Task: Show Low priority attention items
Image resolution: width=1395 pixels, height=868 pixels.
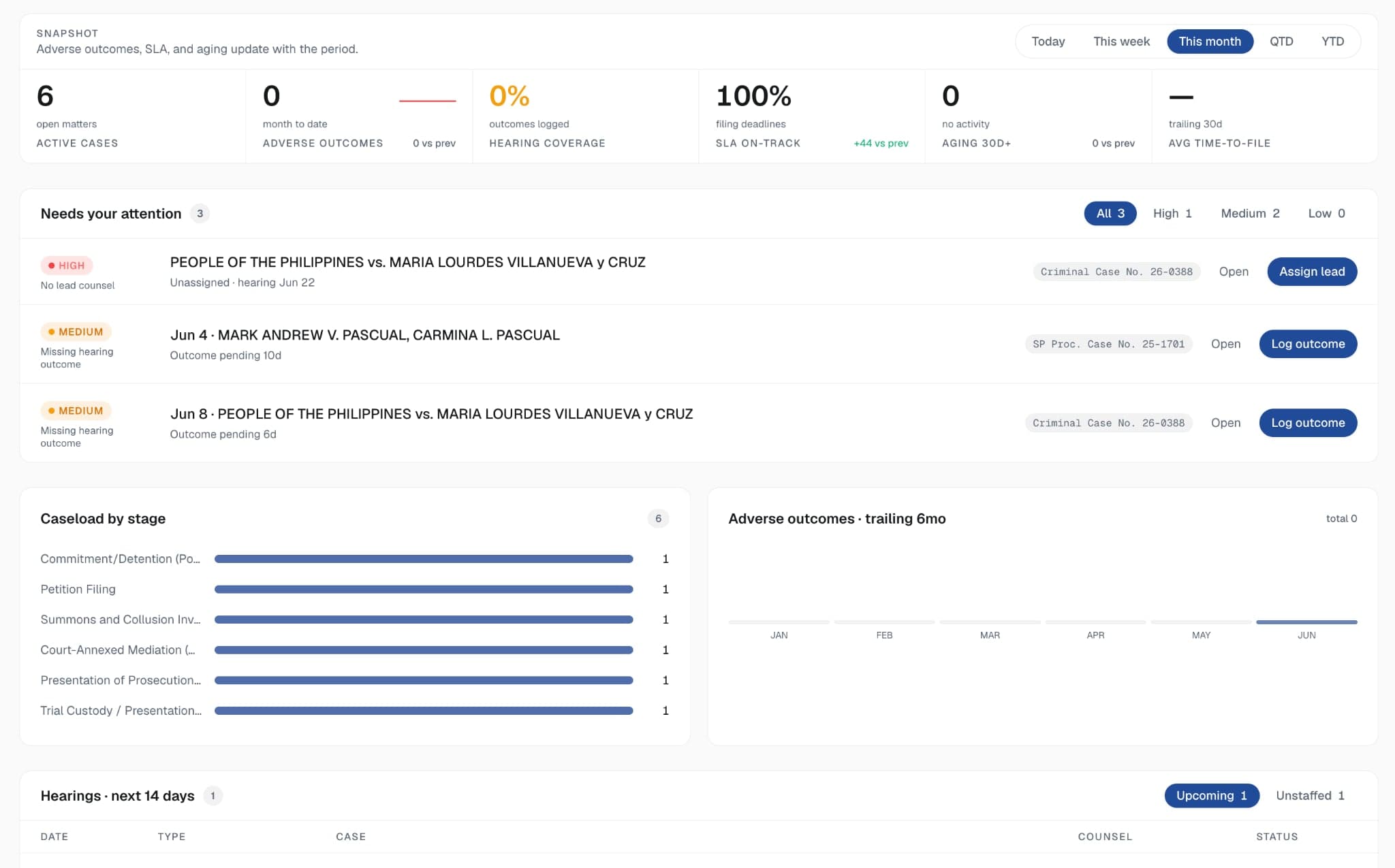Action: (1326, 214)
